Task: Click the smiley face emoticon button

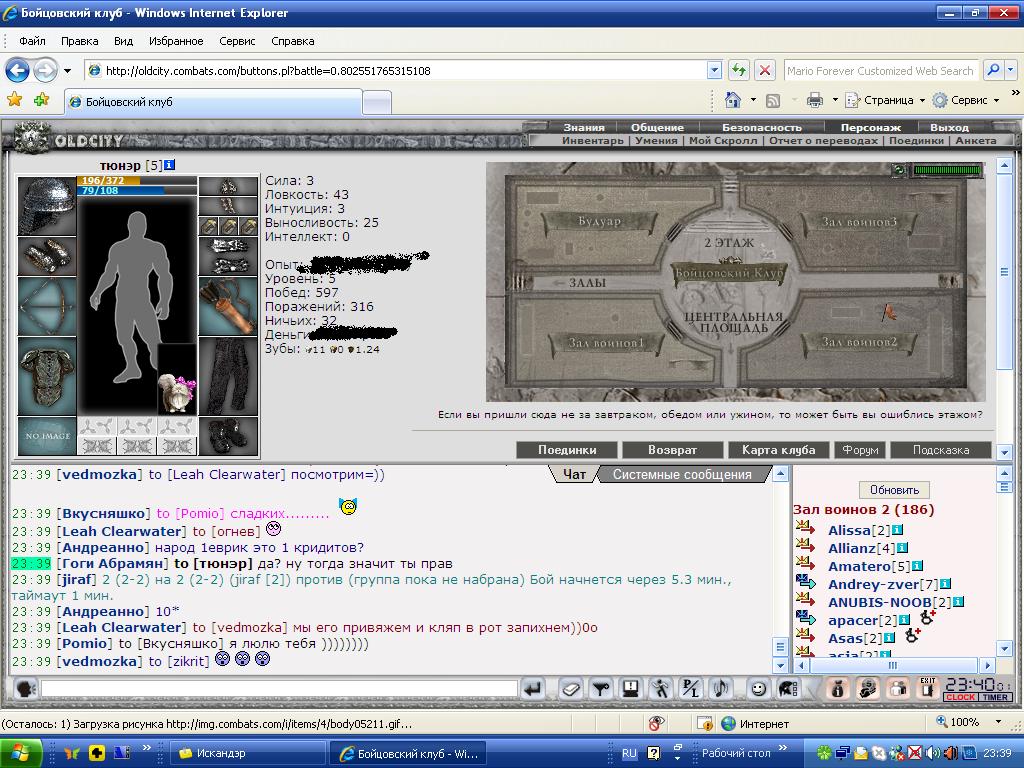Action: pyautogui.click(x=758, y=689)
